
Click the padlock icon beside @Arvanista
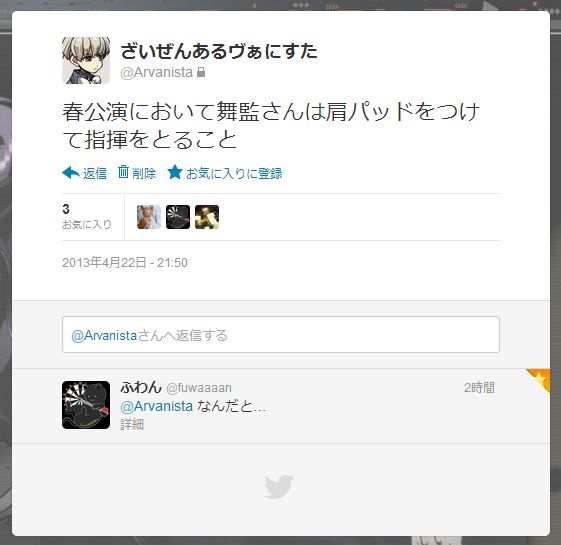tap(201, 72)
